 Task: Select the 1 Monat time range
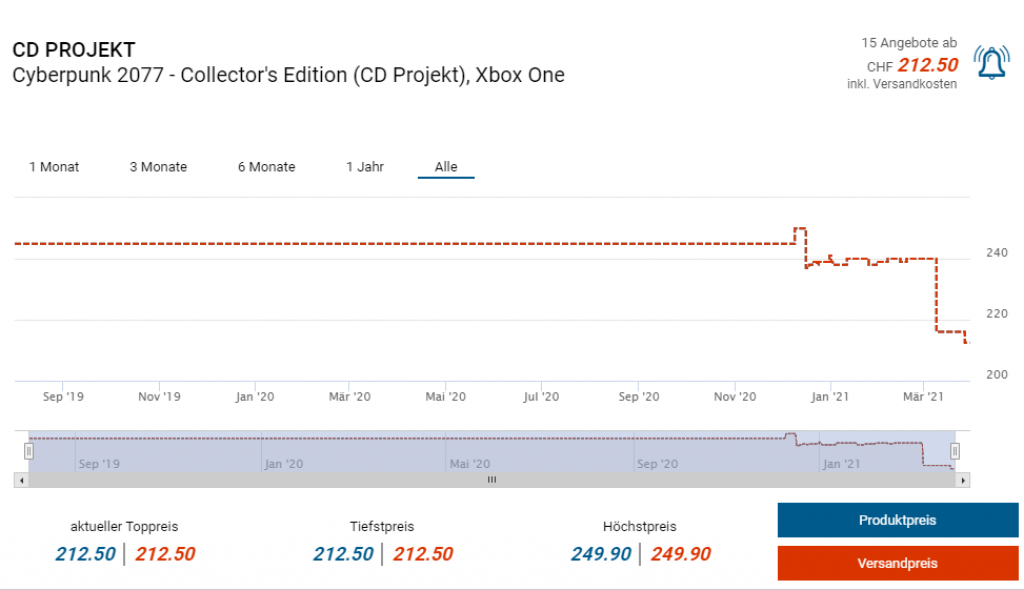[54, 167]
